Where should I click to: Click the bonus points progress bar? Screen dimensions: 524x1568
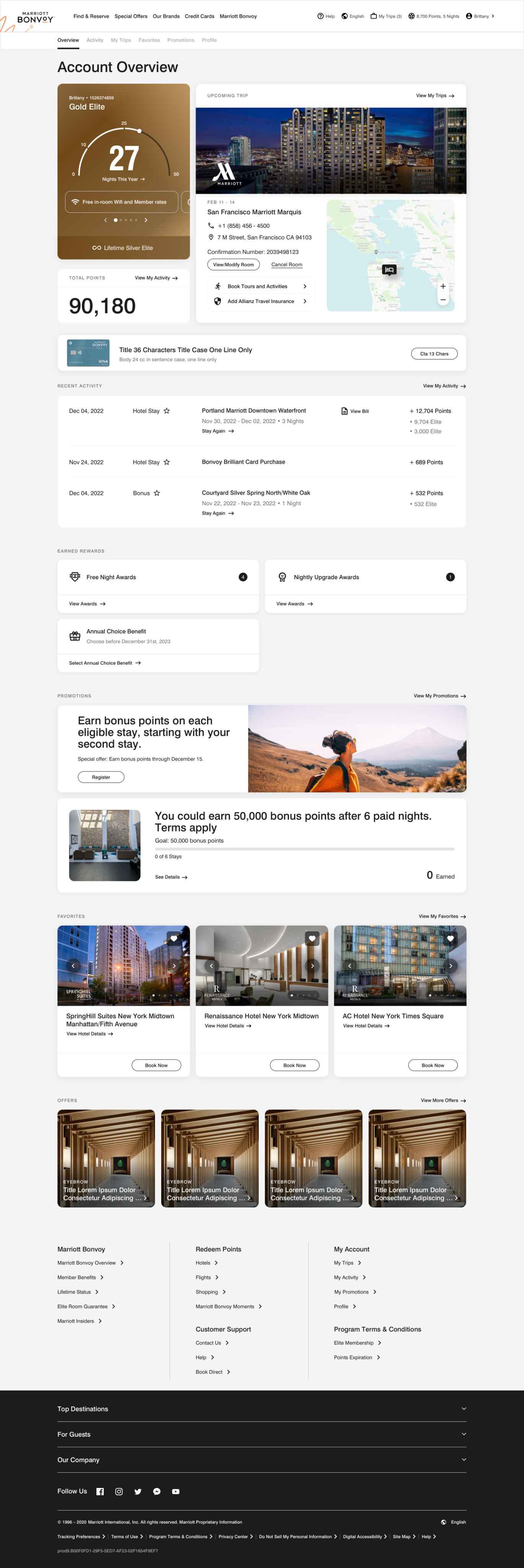pos(304,849)
